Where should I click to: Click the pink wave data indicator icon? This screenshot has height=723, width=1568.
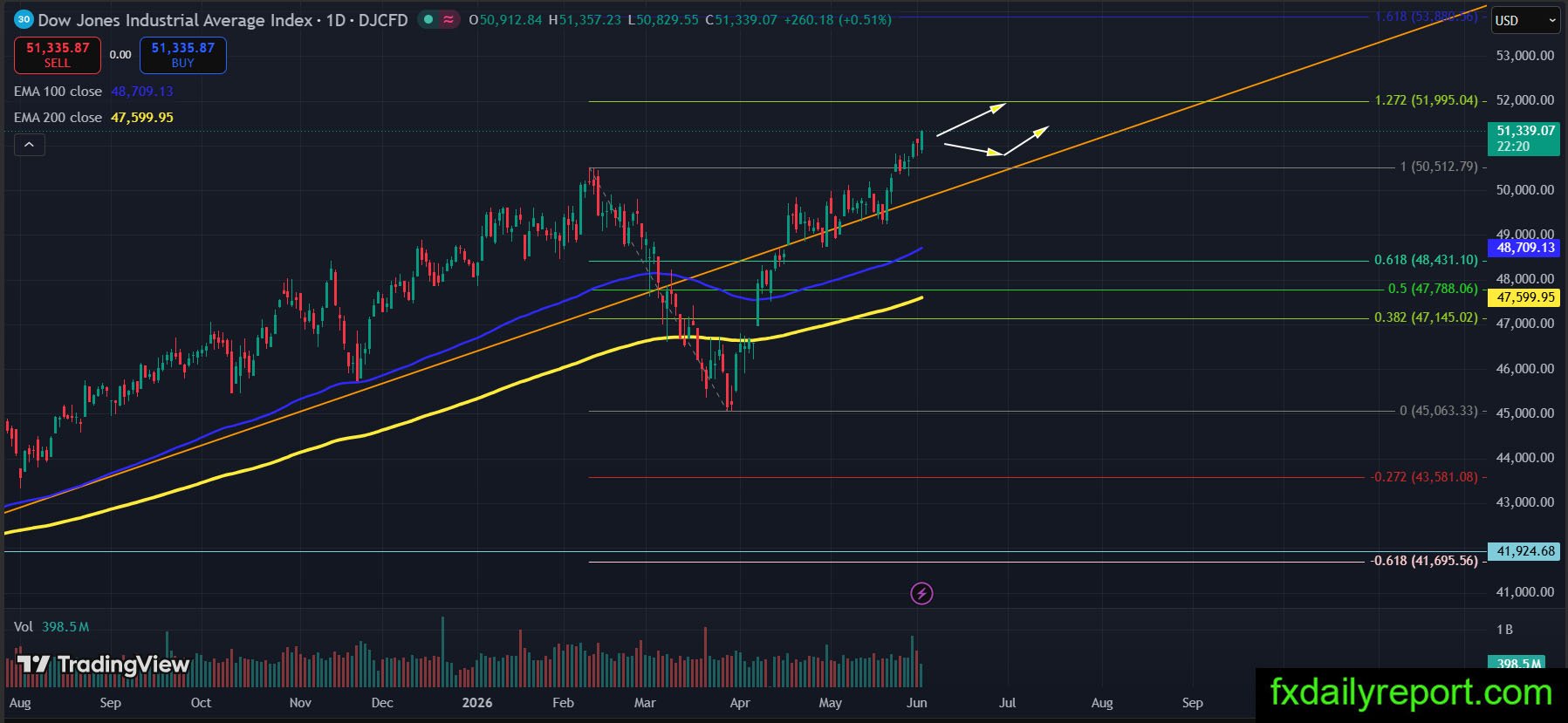(448, 19)
